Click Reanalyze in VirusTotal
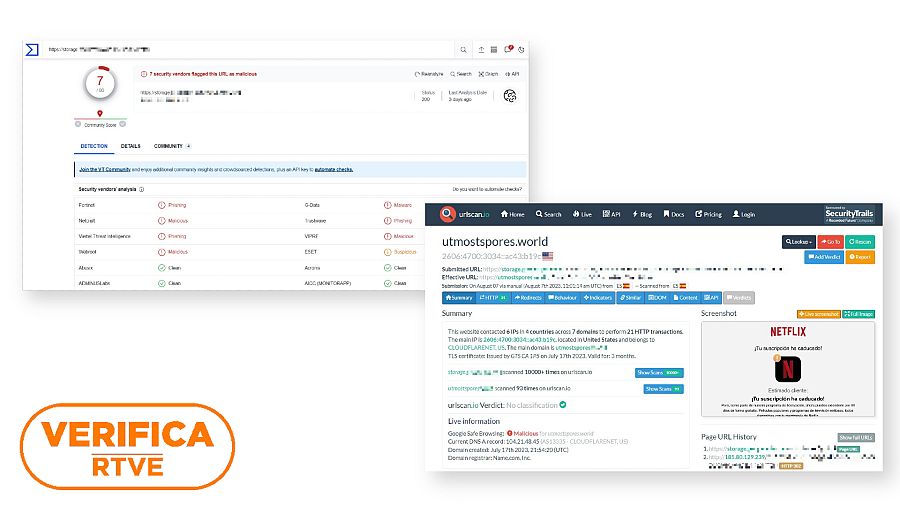This screenshot has height=507, width=900. (429, 74)
